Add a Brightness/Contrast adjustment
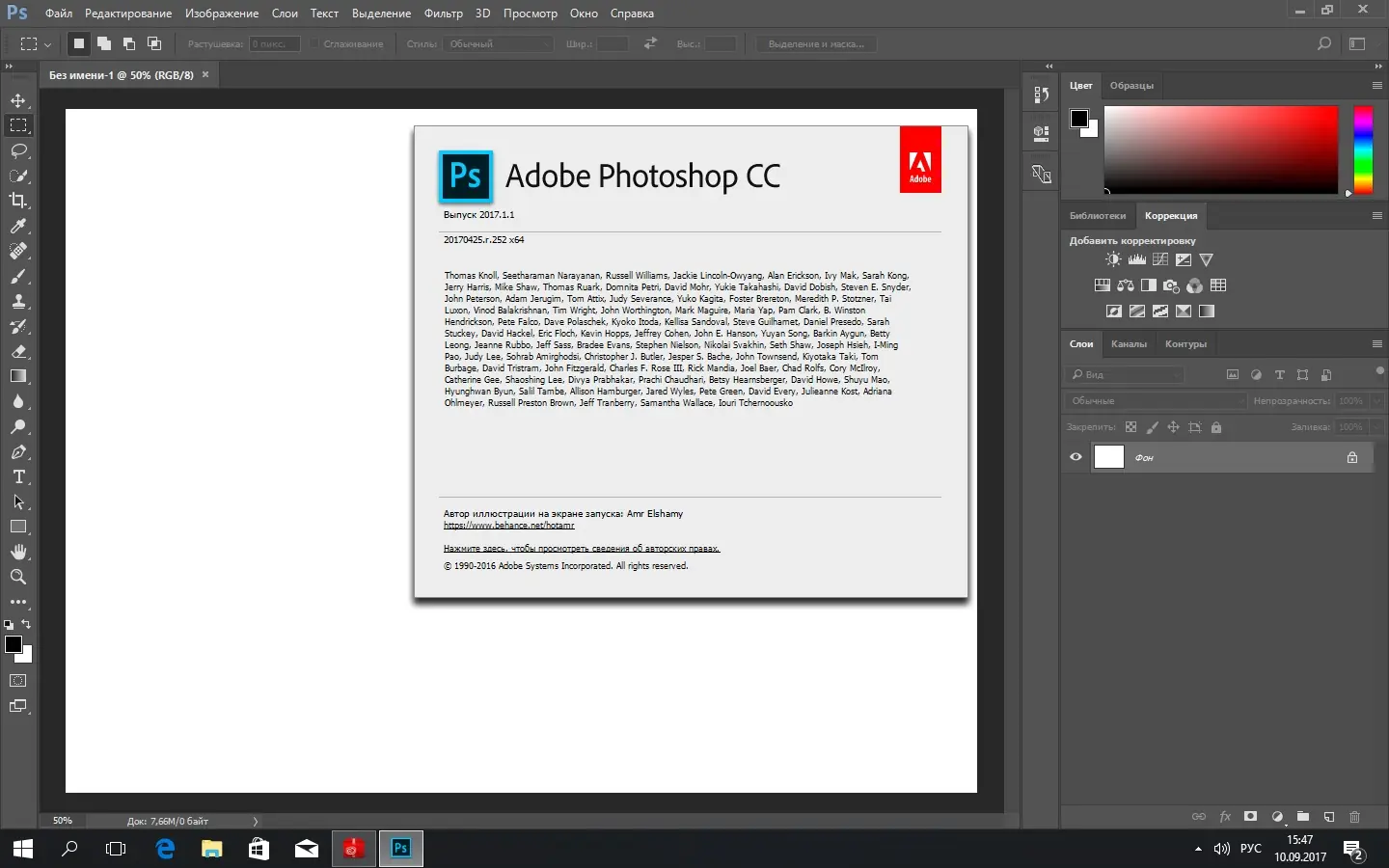1389x868 pixels. 1113,259
